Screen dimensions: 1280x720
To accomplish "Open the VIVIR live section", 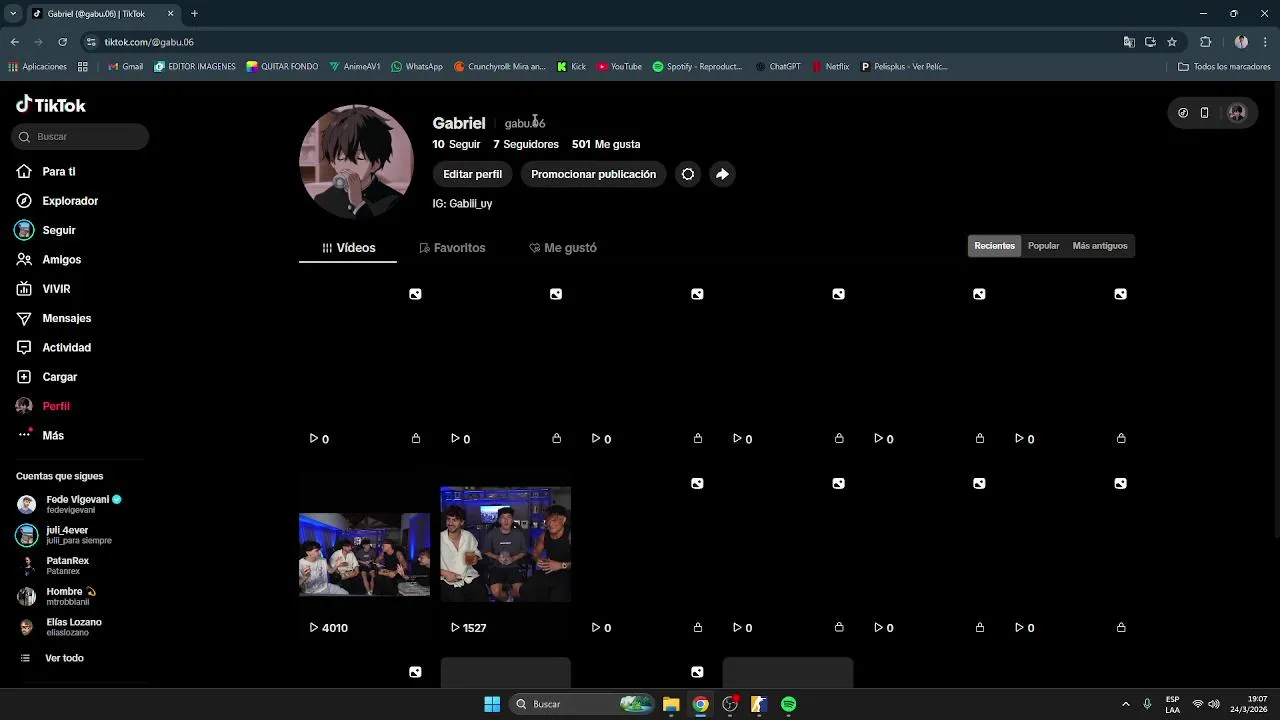I will [x=43, y=289].
